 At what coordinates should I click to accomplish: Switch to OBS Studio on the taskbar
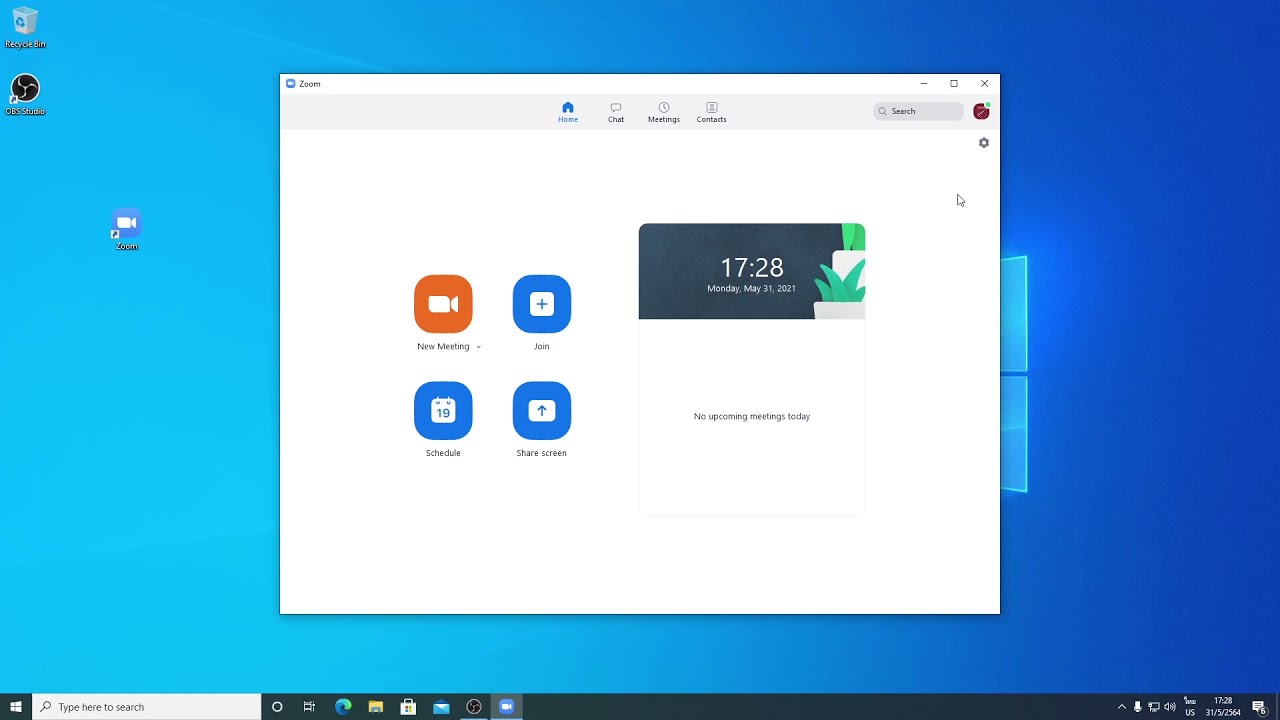(x=474, y=707)
